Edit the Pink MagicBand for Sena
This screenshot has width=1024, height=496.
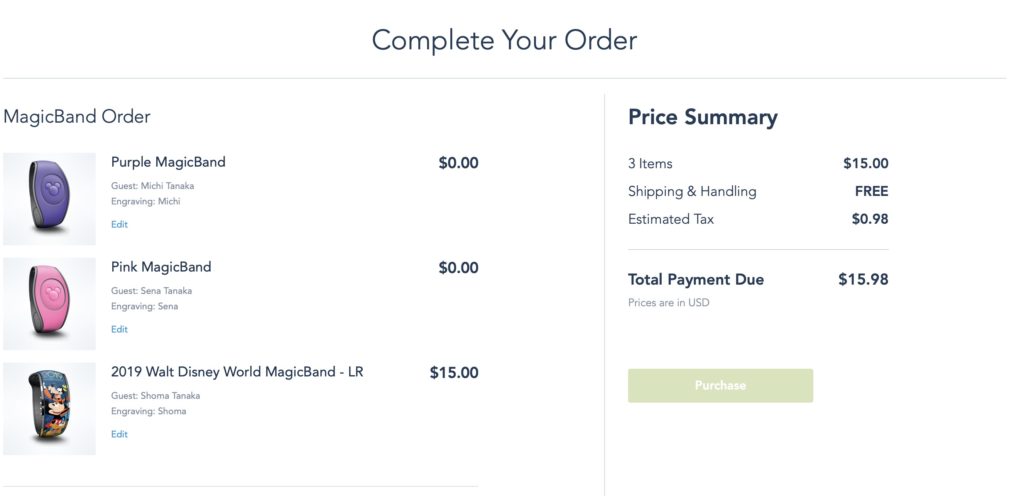pyautogui.click(x=119, y=330)
